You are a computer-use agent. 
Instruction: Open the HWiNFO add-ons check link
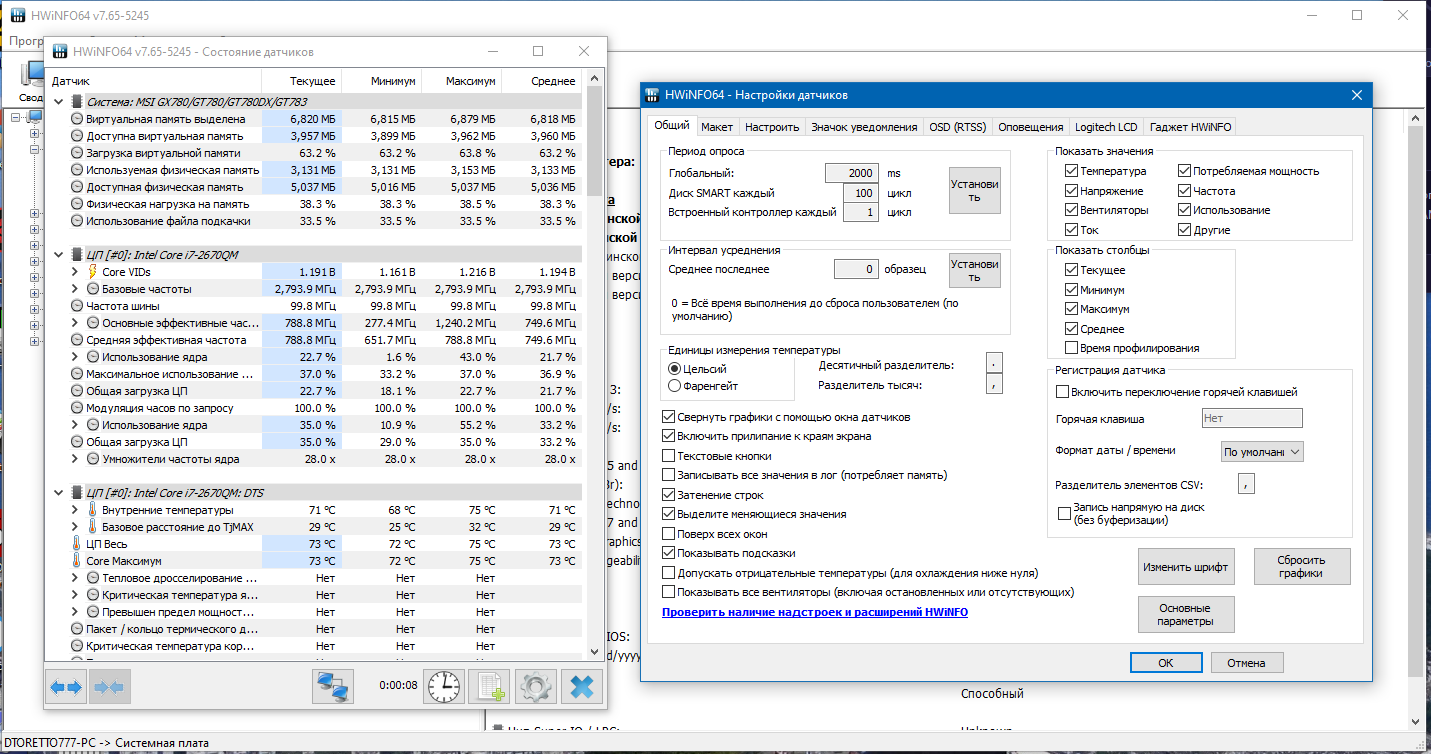click(x=814, y=611)
